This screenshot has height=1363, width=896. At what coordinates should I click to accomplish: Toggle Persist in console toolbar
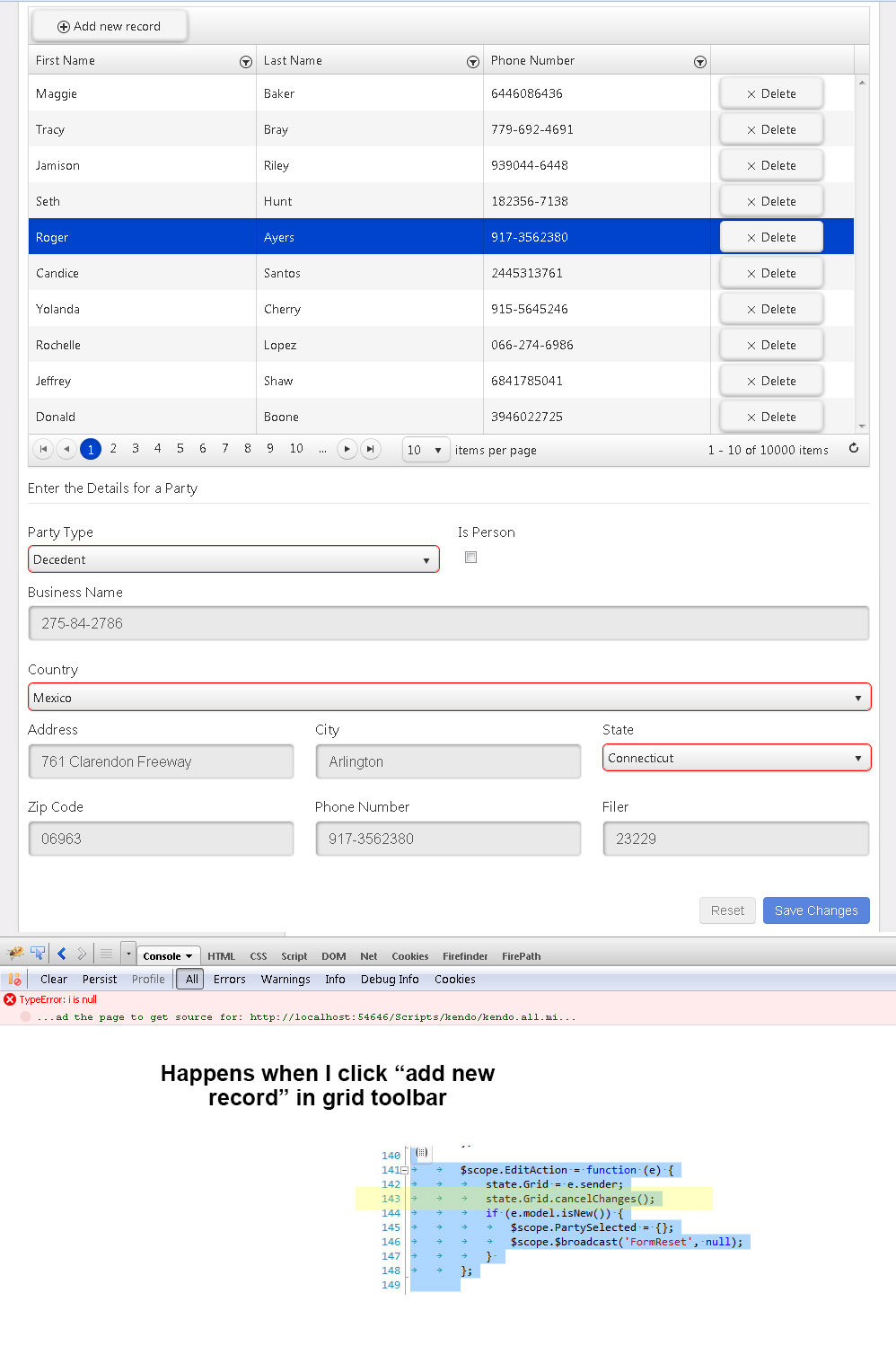(100, 980)
